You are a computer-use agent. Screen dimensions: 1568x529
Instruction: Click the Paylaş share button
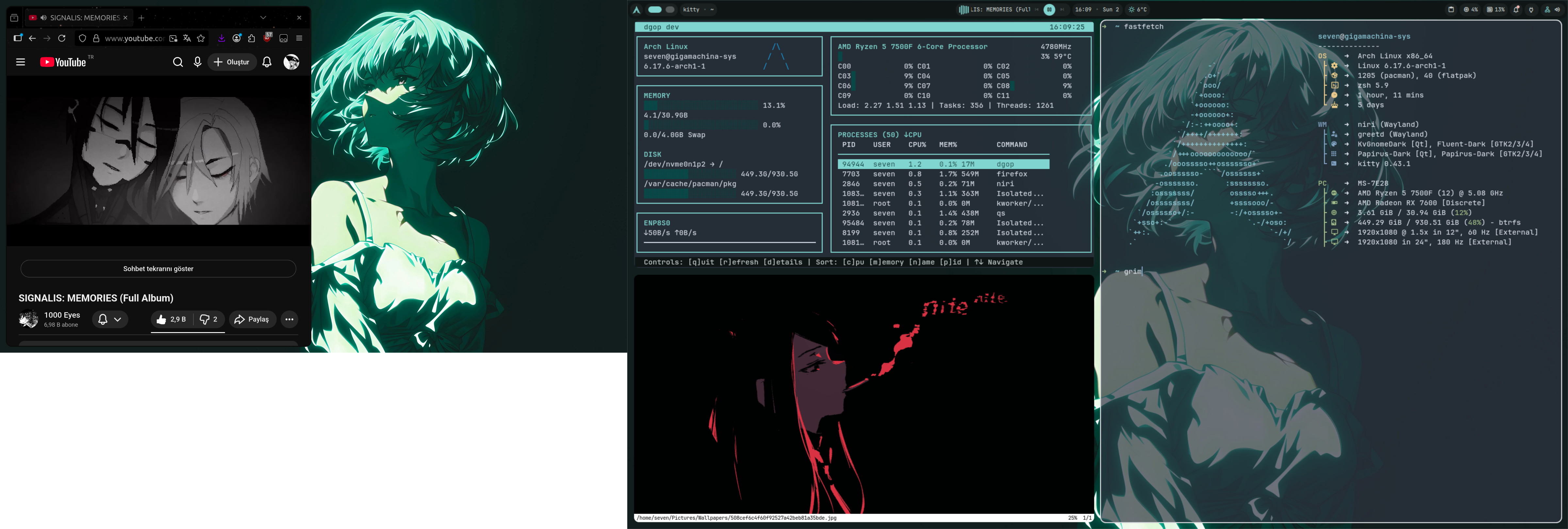[x=252, y=319]
